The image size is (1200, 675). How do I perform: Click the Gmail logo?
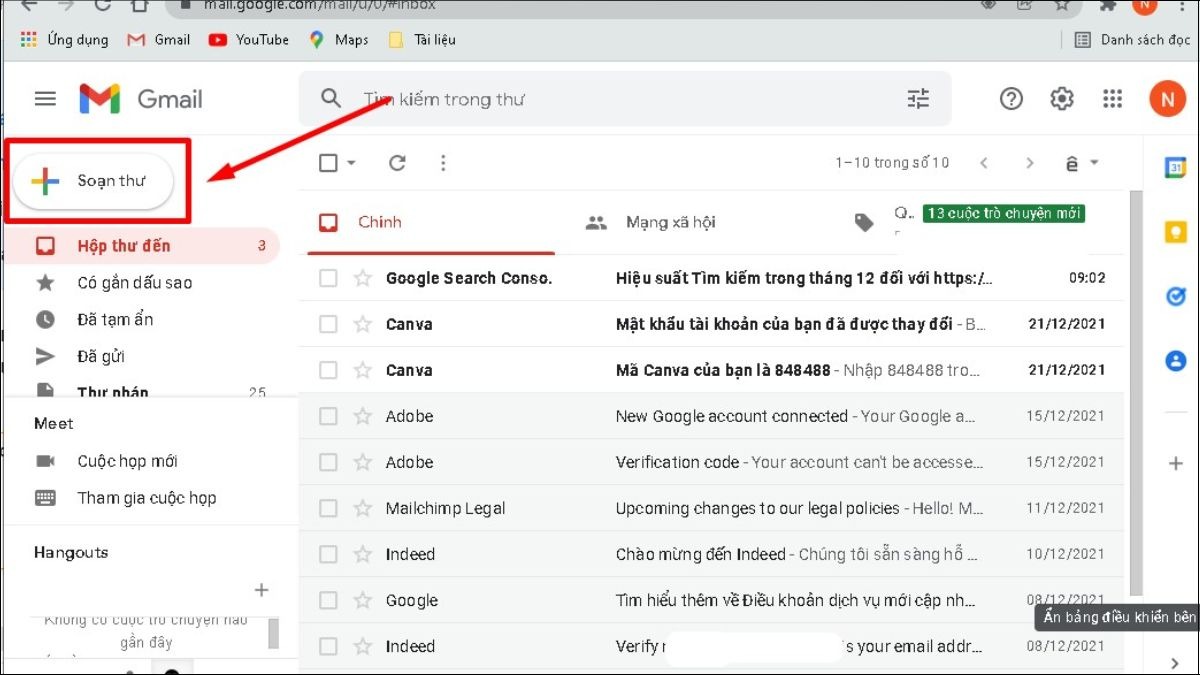pos(141,99)
